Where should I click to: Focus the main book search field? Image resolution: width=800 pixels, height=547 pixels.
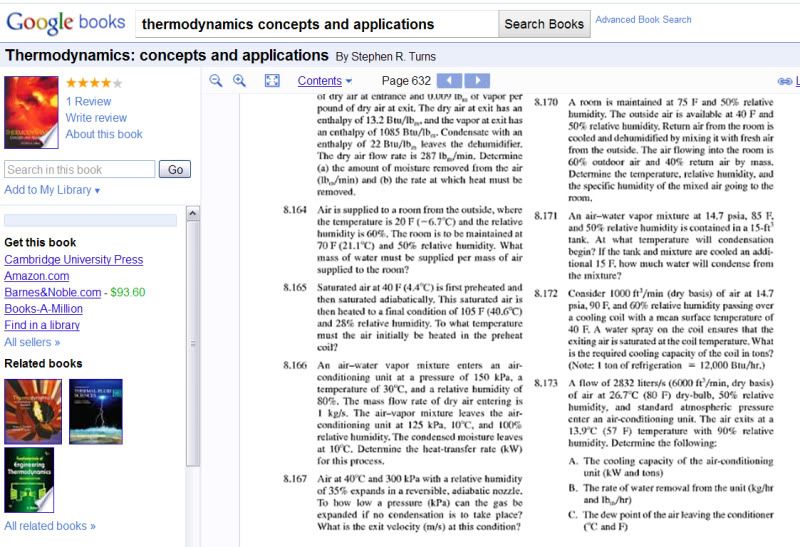316,24
